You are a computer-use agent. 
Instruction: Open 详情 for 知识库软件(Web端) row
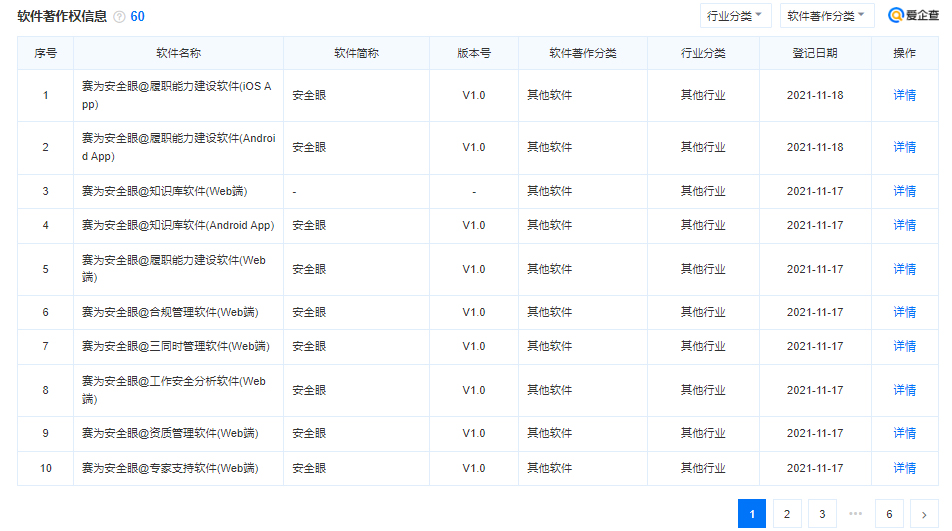(904, 191)
